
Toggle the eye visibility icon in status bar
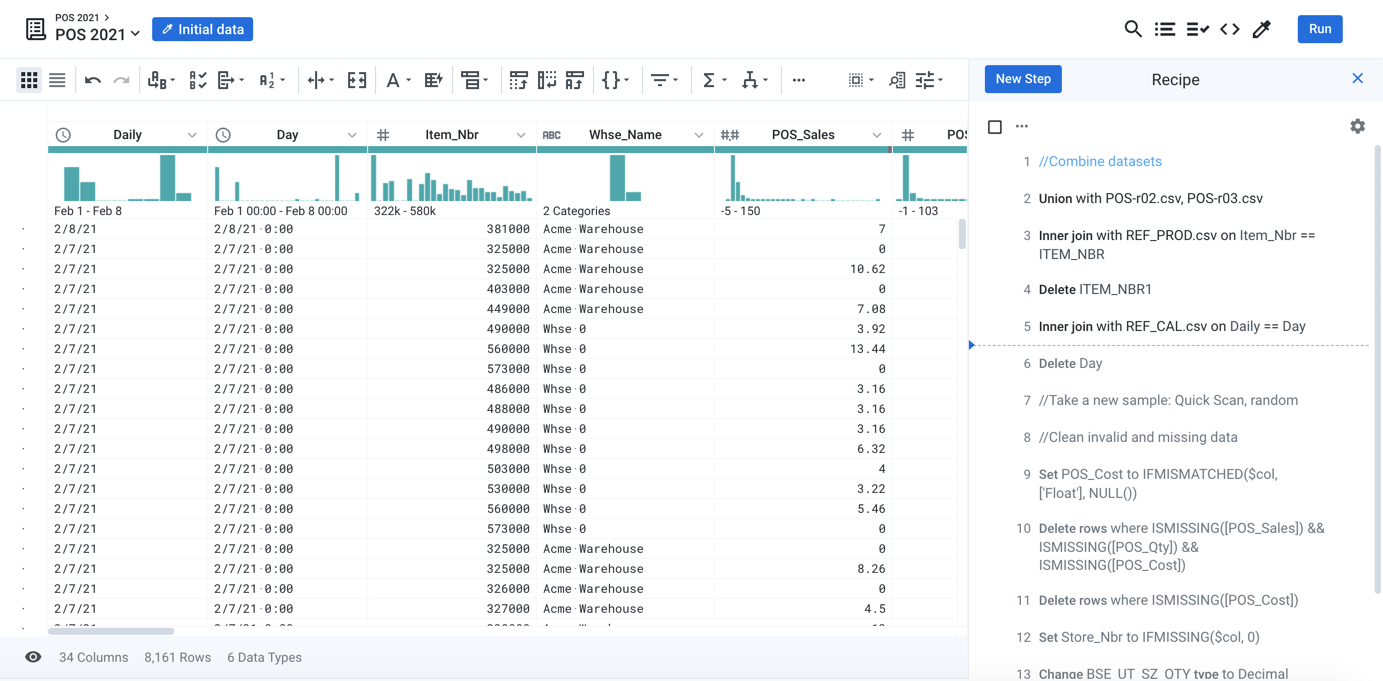pyautogui.click(x=33, y=657)
